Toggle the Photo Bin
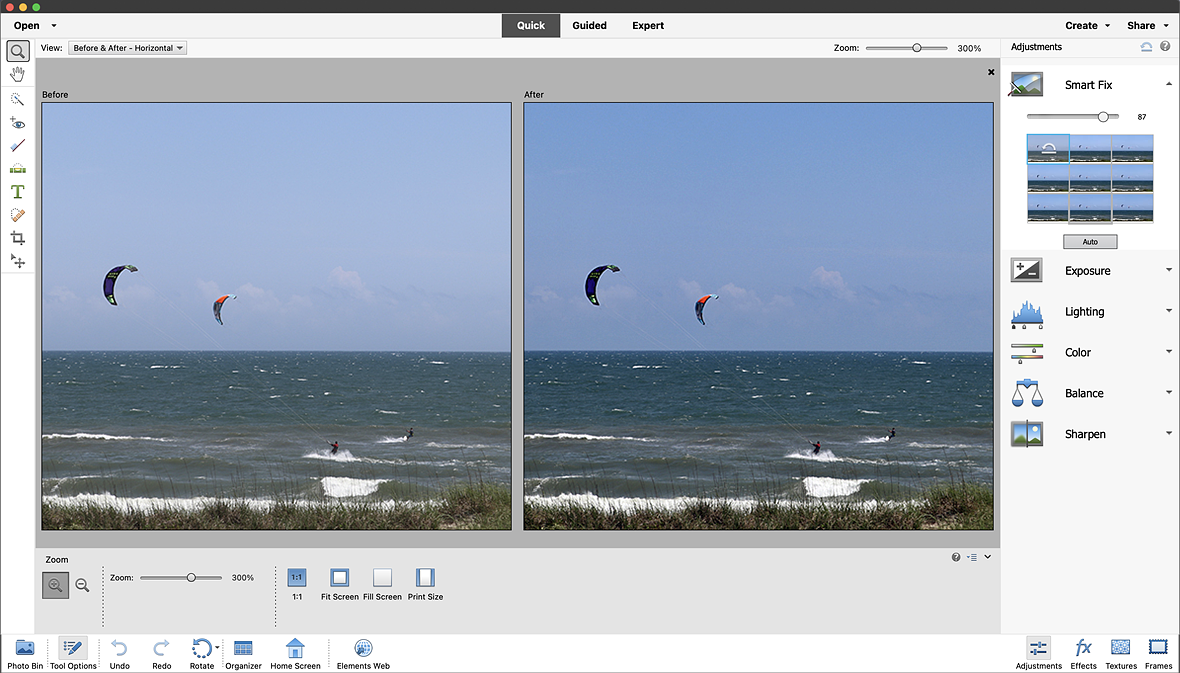1180x673 pixels. [x=25, y=653]
